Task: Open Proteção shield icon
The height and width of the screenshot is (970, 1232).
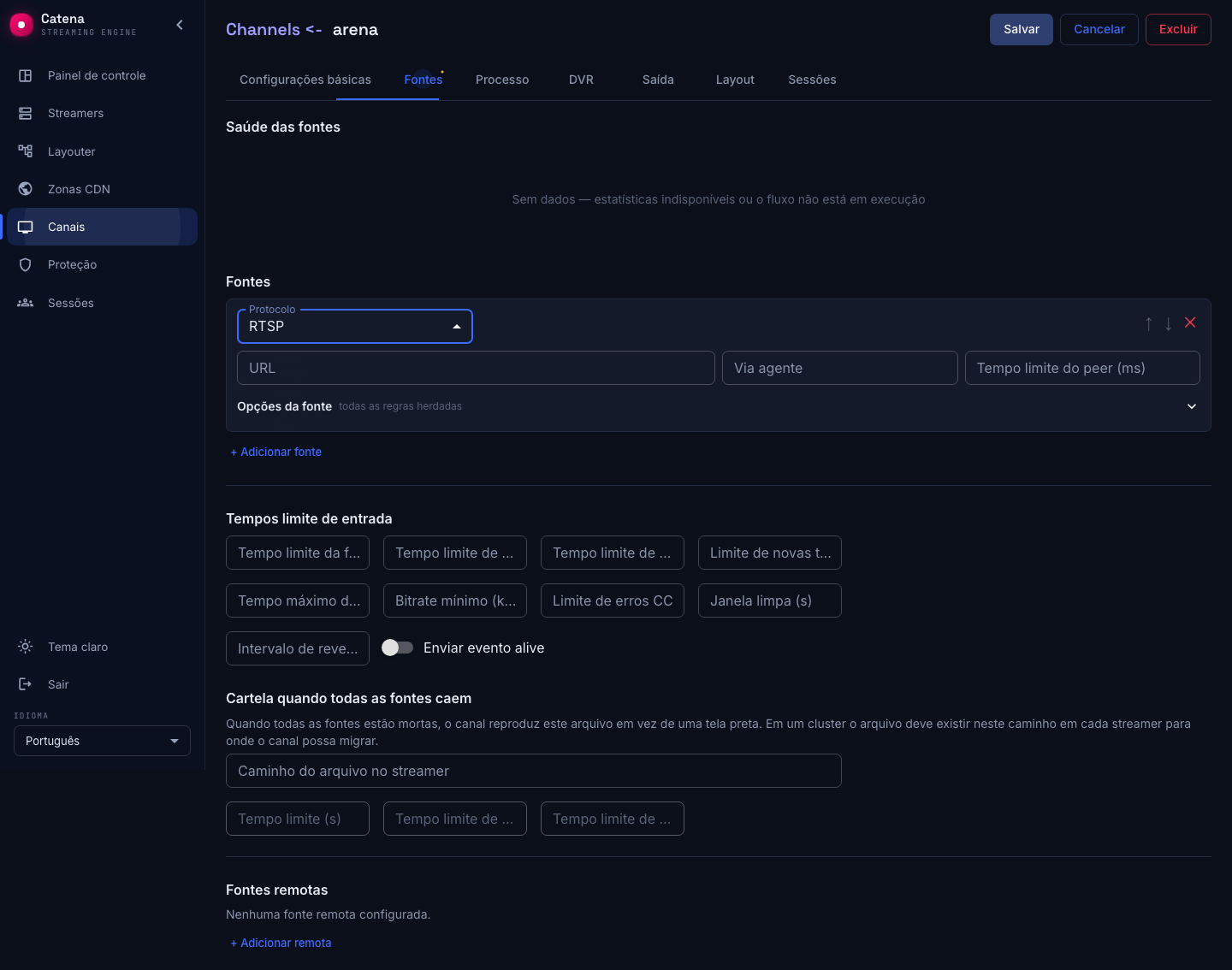Action: pyautogui.click(x=26, y=264)
